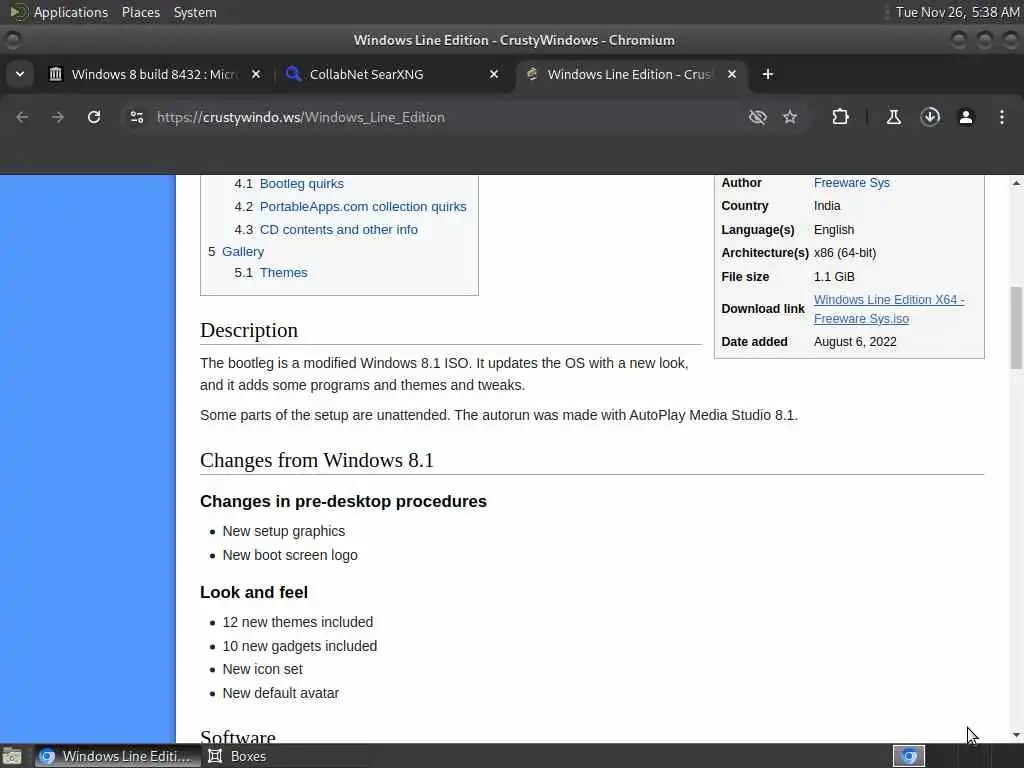Click the Chromium tray icon at bottom right
Viewport: 1024px width, 768px height.
pyautogui.click(x=909, y=756)
